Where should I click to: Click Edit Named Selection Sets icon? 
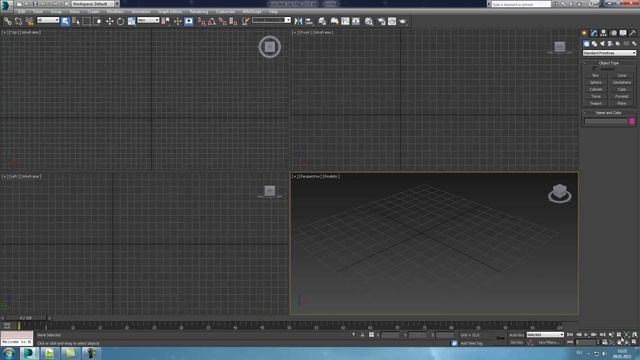(245, 21)
